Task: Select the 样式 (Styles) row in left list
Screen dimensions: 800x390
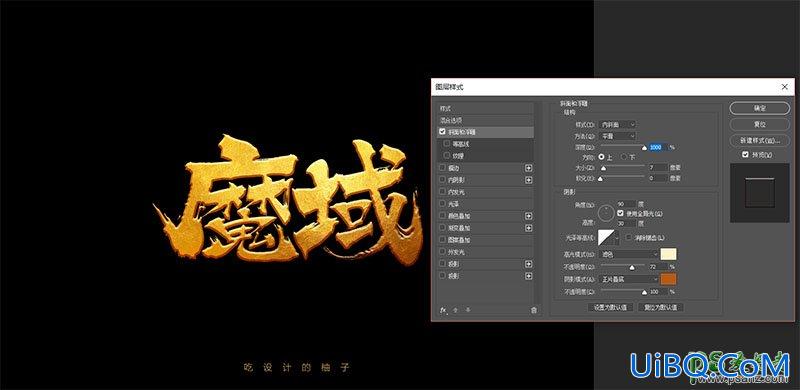Action: (x=486, y=109)
